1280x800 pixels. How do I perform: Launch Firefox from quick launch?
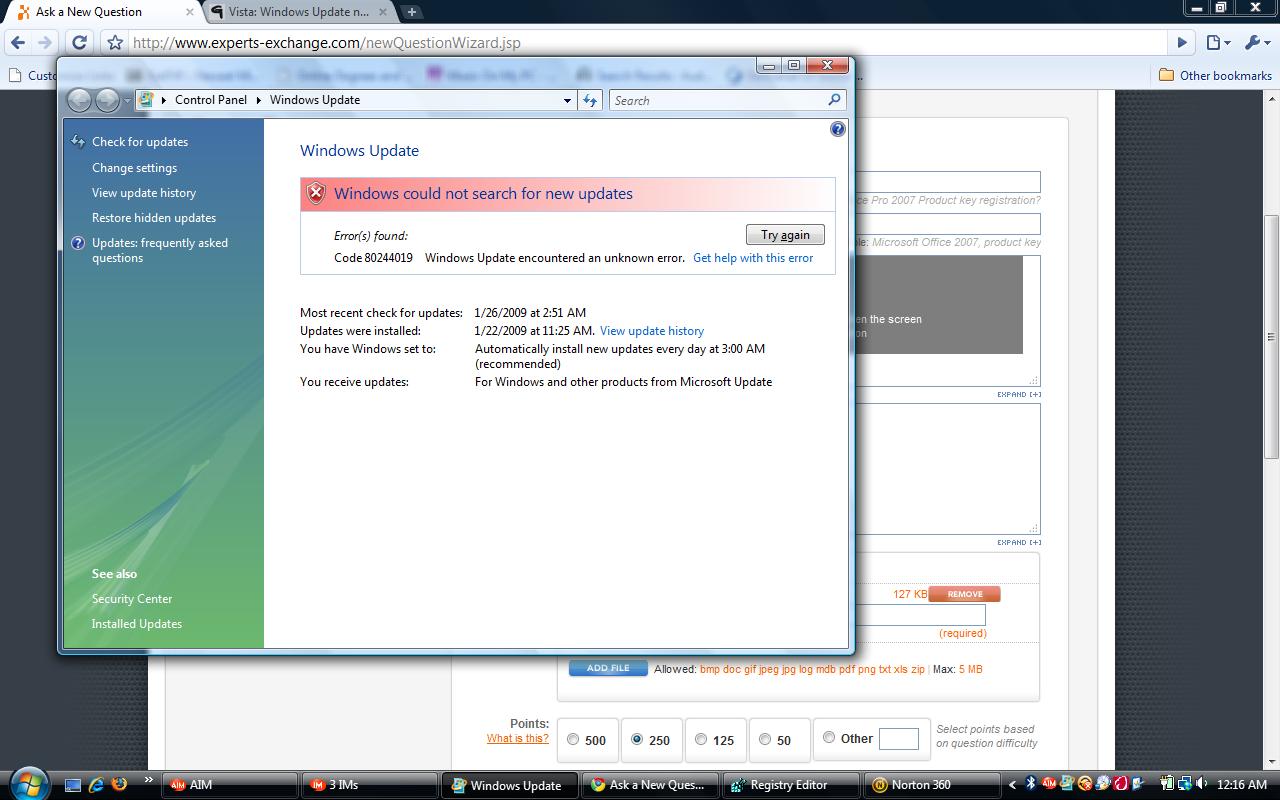[x=119, y=785]
